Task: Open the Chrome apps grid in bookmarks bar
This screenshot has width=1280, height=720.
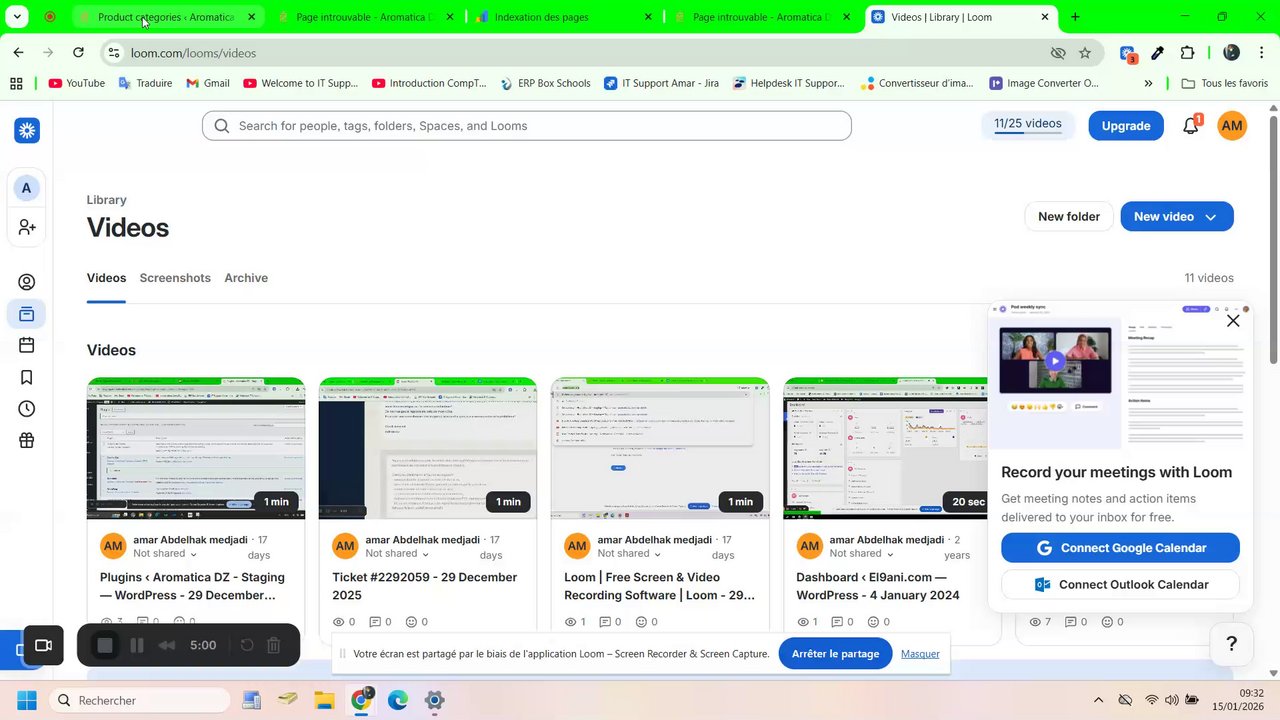Action: (16, 84)
